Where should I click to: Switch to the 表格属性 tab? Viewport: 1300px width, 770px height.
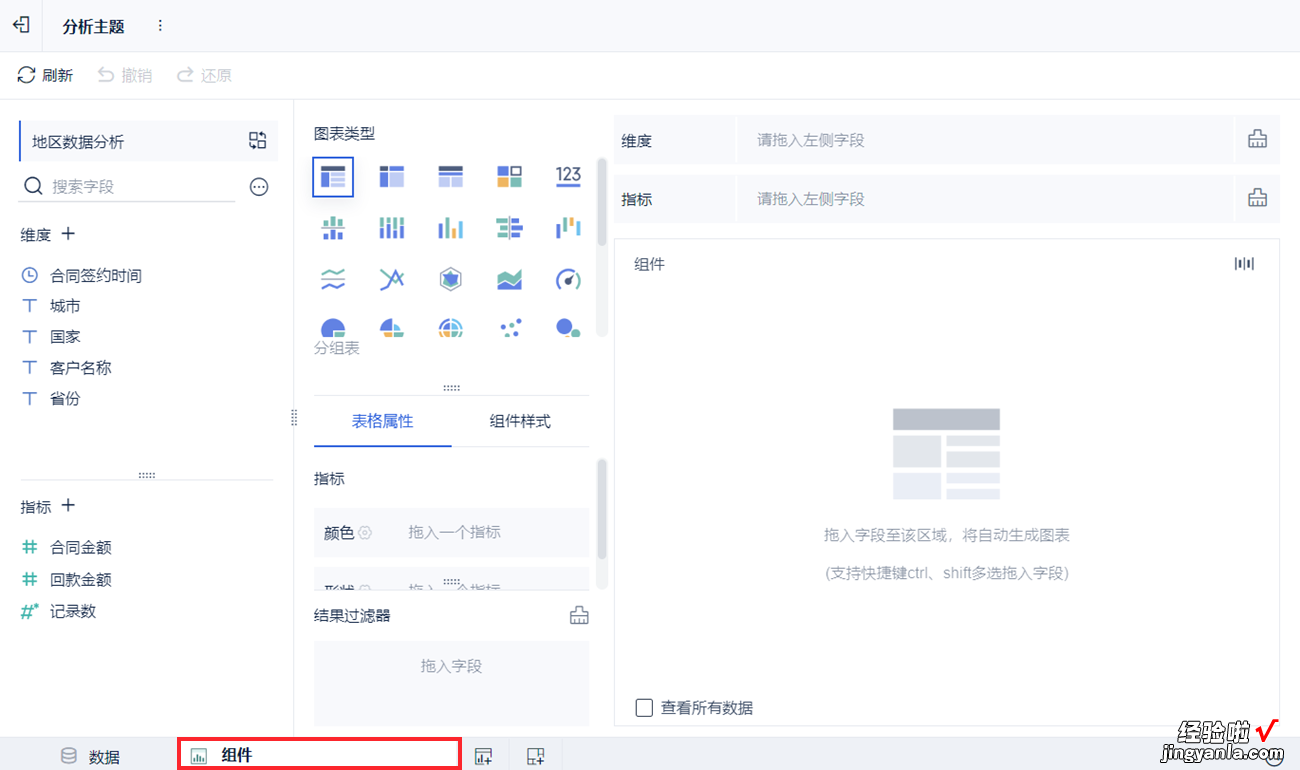383,421
